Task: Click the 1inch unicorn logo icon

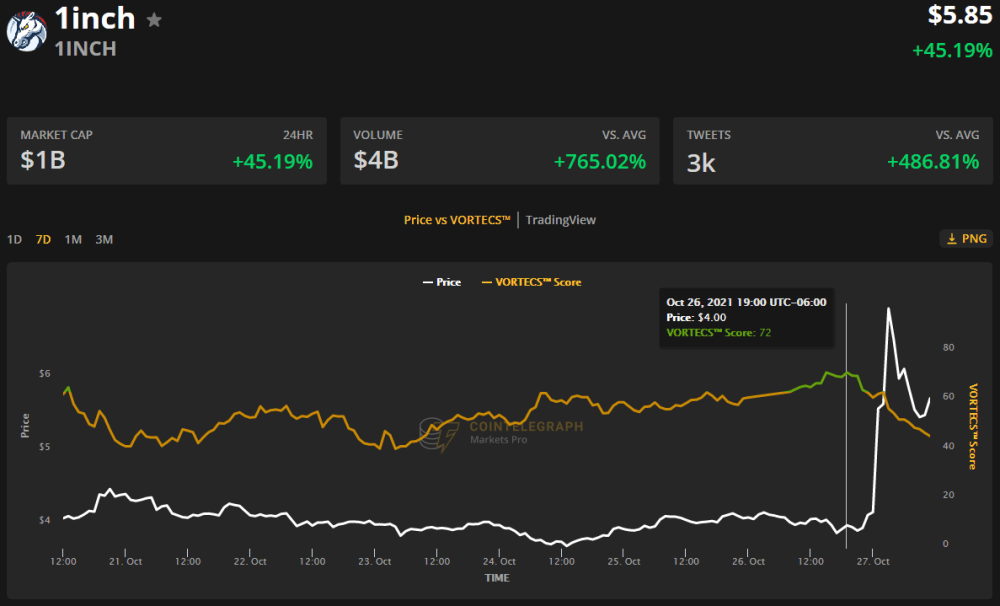Action: point(27,31)
